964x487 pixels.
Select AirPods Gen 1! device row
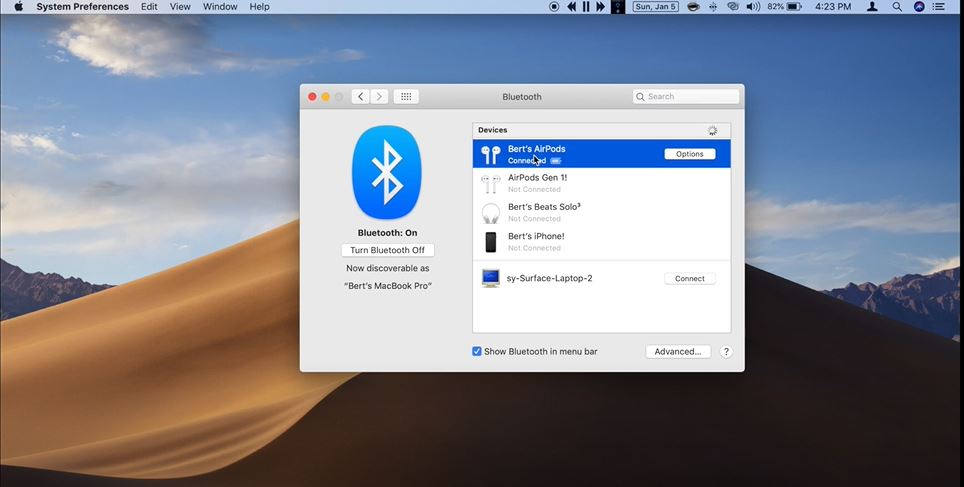pos(601,183)
